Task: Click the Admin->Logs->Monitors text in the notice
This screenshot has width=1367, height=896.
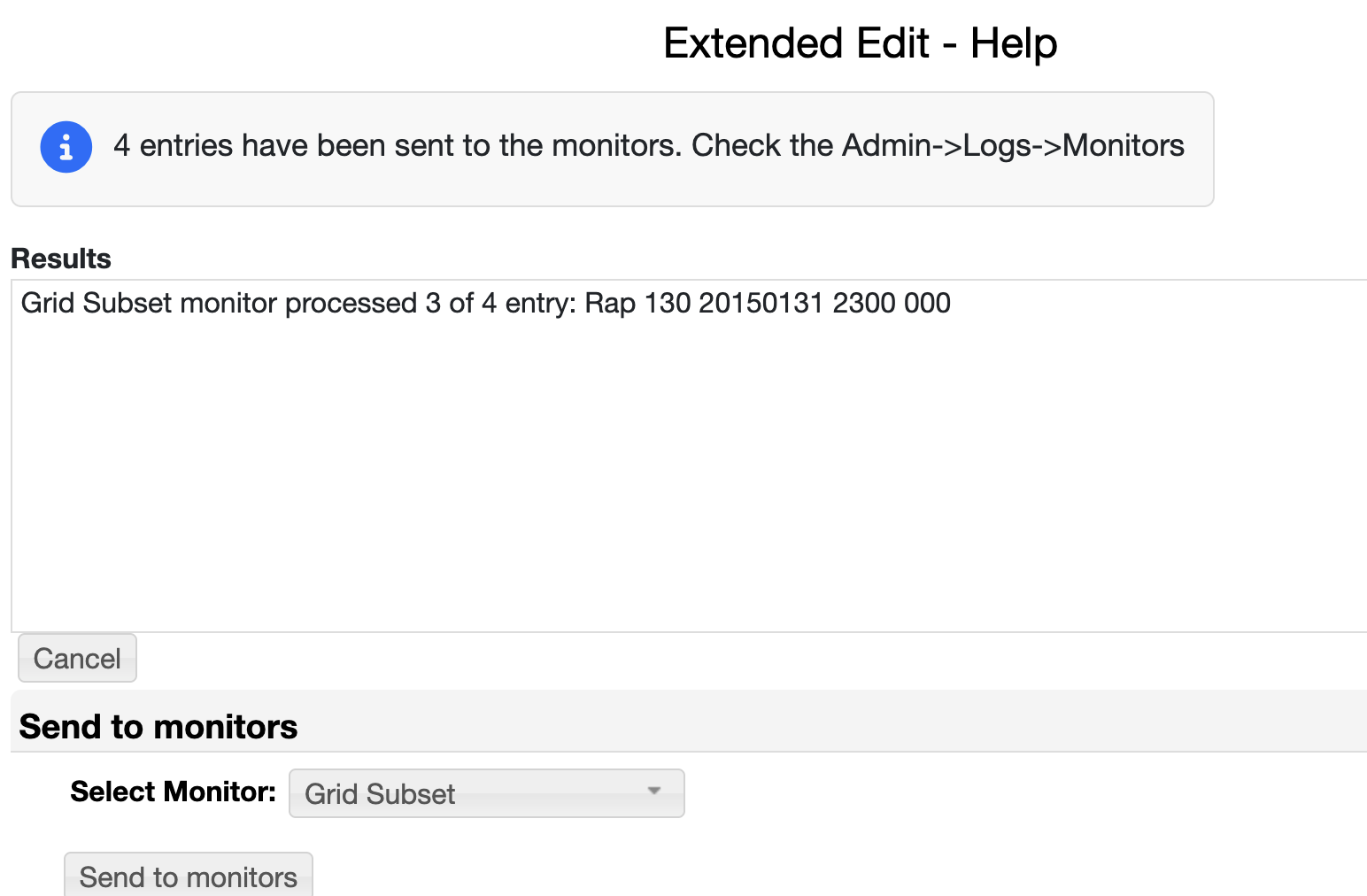Action: [x=1013, y=145]
